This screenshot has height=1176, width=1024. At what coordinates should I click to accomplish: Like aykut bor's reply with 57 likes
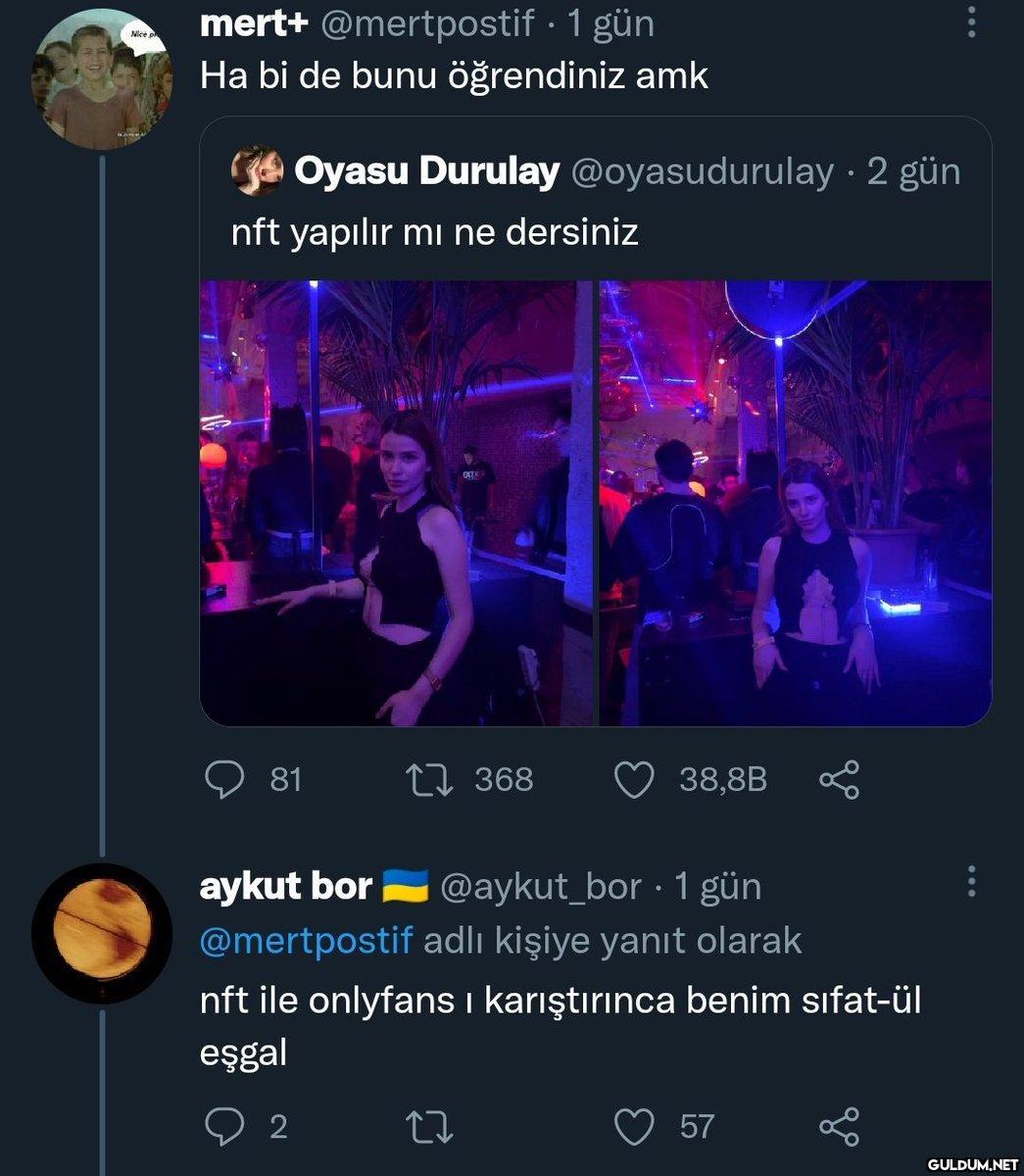click(x=633, y=1126)
